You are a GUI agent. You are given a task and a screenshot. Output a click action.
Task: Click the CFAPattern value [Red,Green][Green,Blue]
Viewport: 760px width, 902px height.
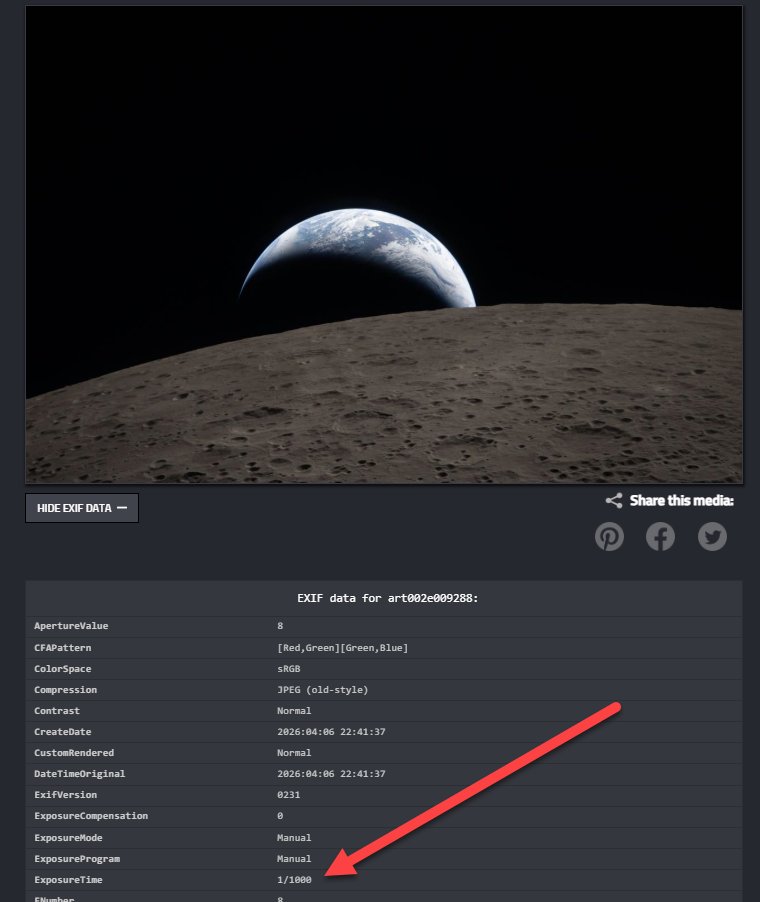click(x=342, y=648)
